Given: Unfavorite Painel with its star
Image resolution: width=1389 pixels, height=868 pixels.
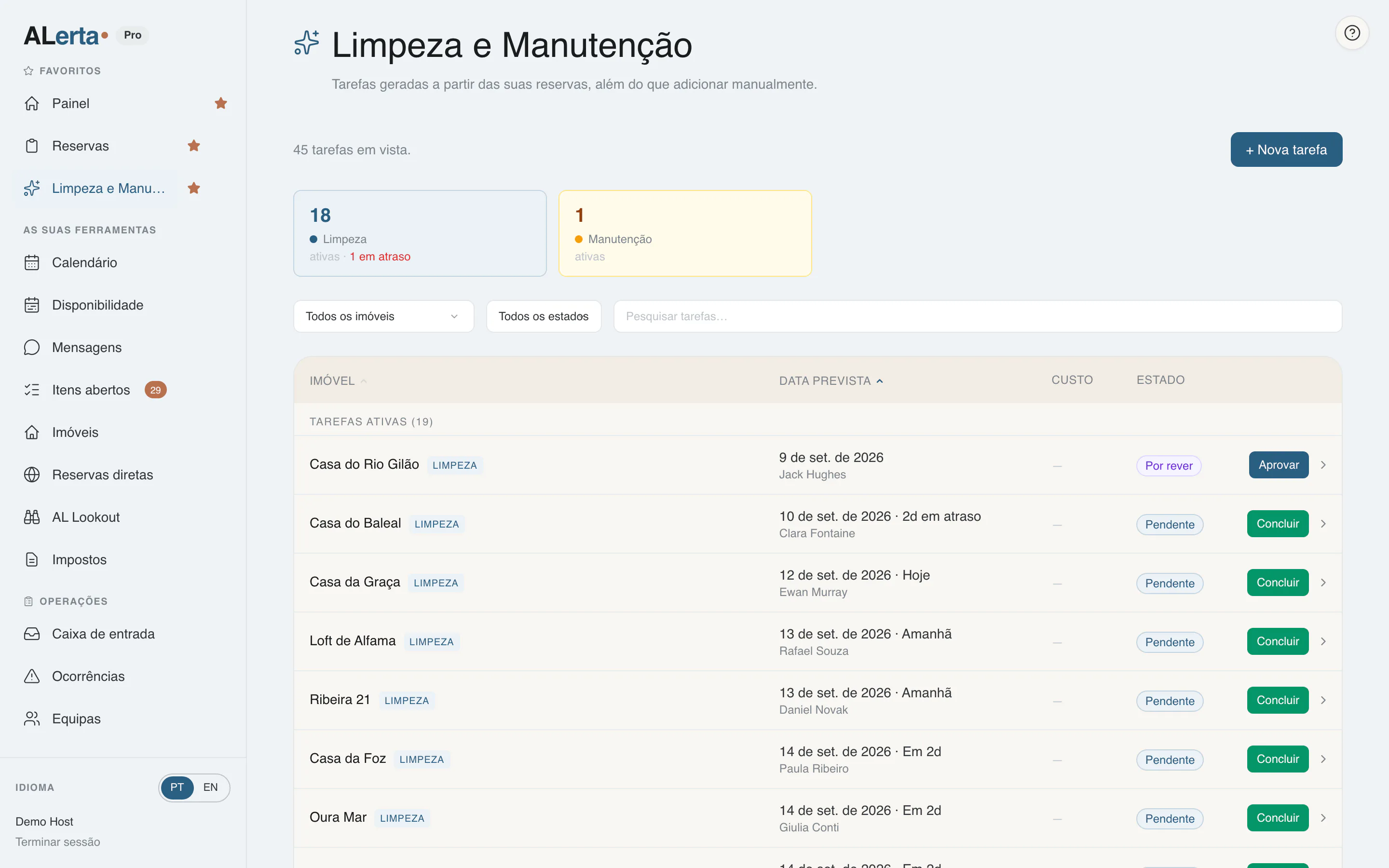Looking at the screenshot, I should click(221, 103).
